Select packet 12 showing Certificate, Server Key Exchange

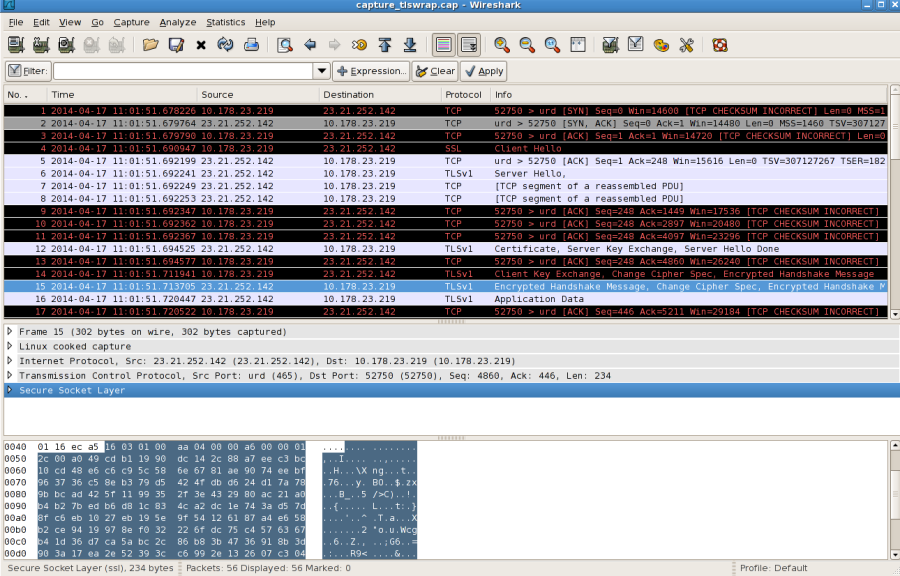pos(300,249)
